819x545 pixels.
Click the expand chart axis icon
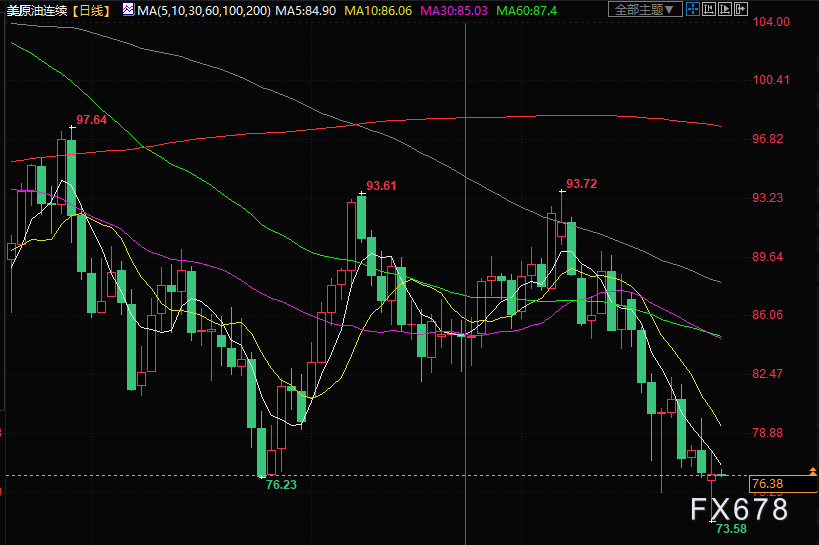point(725,9)
